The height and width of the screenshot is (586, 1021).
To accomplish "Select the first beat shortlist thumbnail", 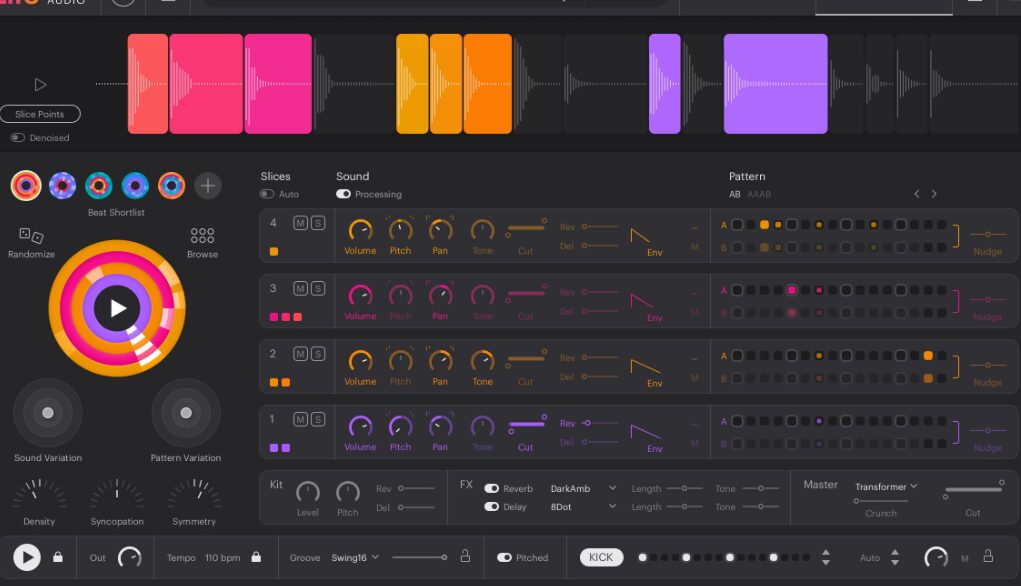I will pos(26,185).
